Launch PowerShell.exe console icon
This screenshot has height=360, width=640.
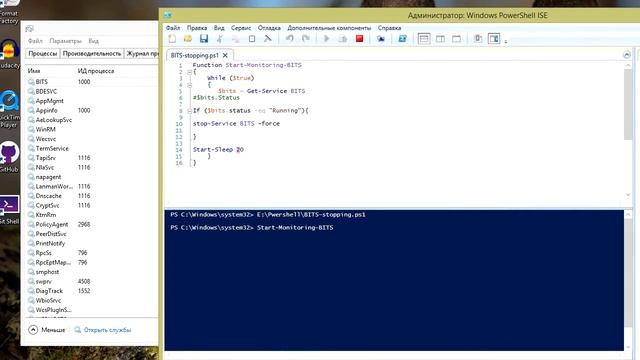(402, 39)
